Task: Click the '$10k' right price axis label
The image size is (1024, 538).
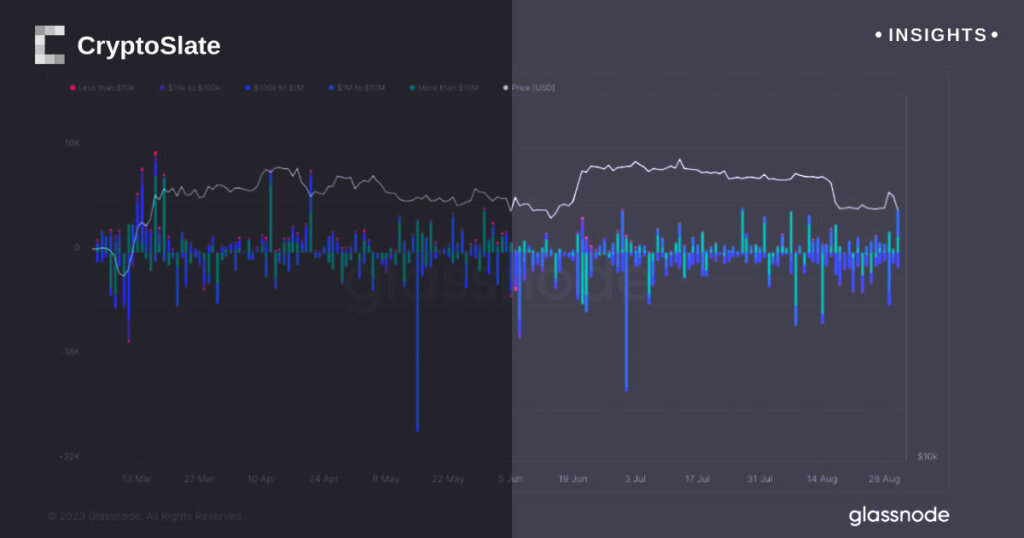Action: (927, 456)
